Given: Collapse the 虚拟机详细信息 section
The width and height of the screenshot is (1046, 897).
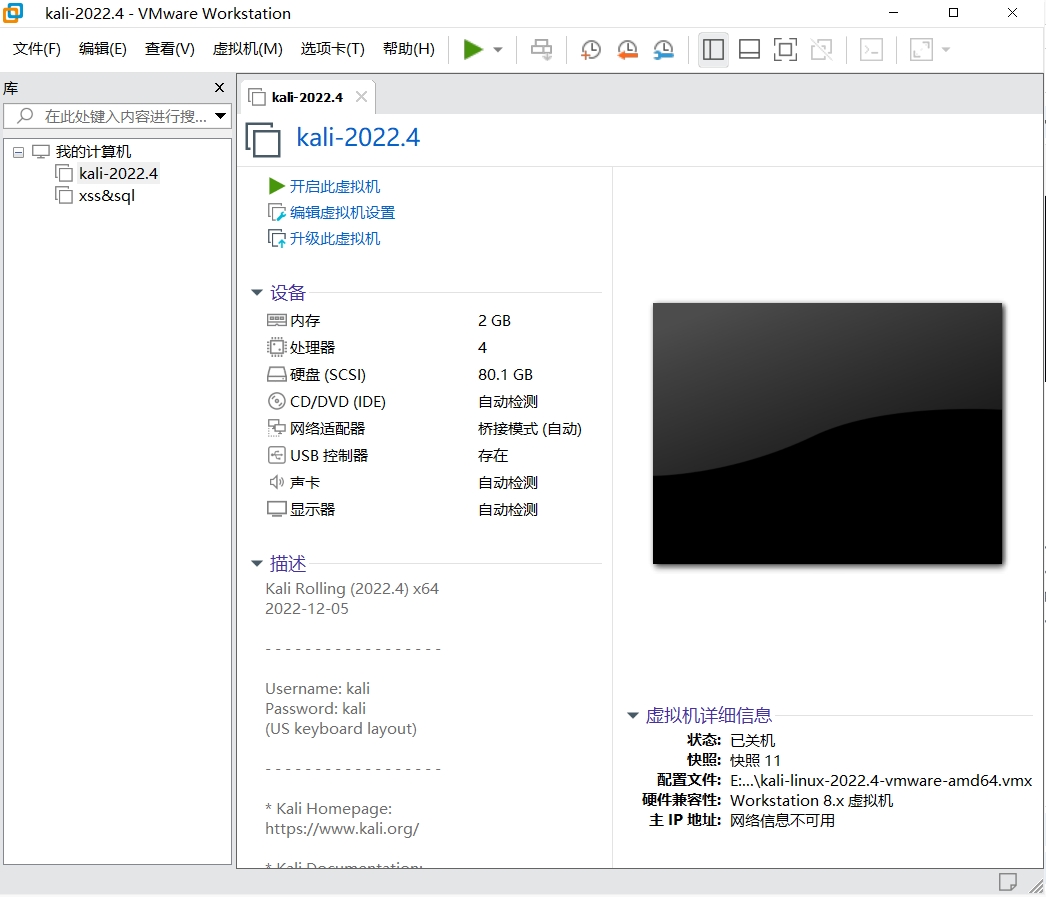Looking at the screenshot, I should pyautogui.click(x=632, y=715).
